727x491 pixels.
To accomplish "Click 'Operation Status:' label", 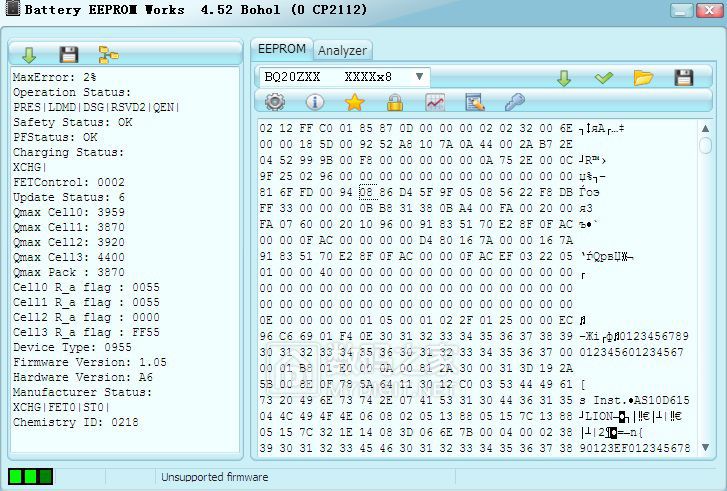I will [x=72, y=92].
